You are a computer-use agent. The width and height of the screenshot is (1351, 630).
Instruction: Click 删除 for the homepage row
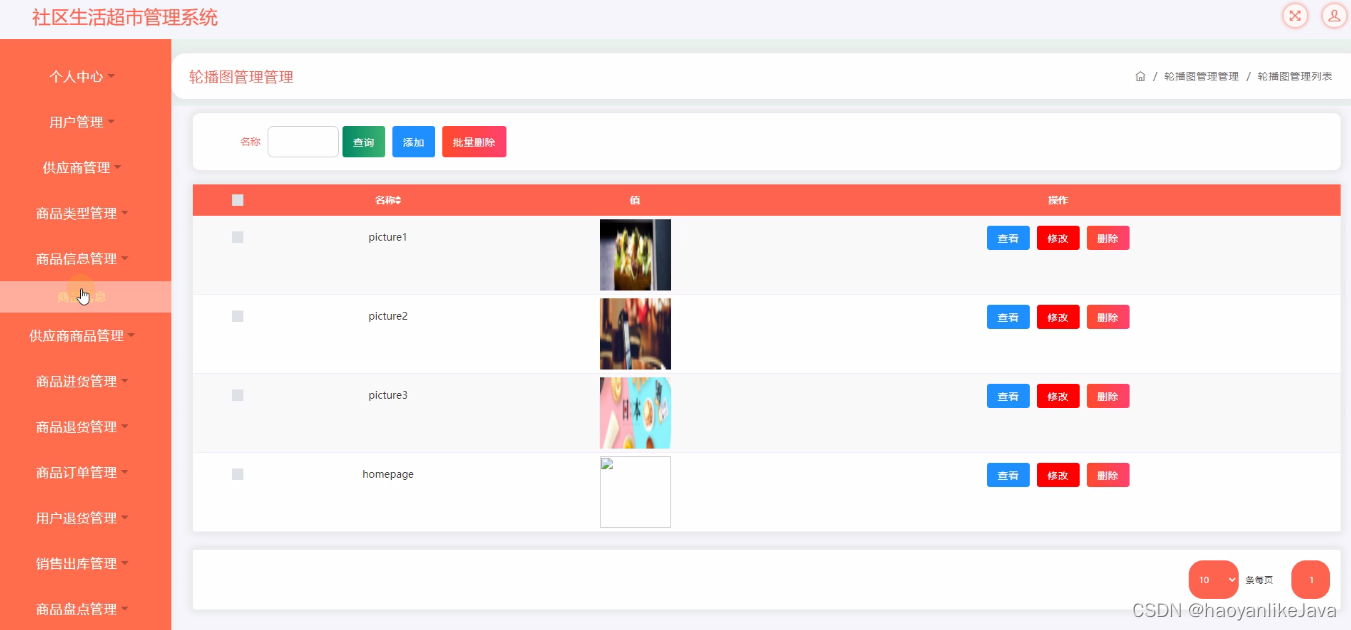1108,475
